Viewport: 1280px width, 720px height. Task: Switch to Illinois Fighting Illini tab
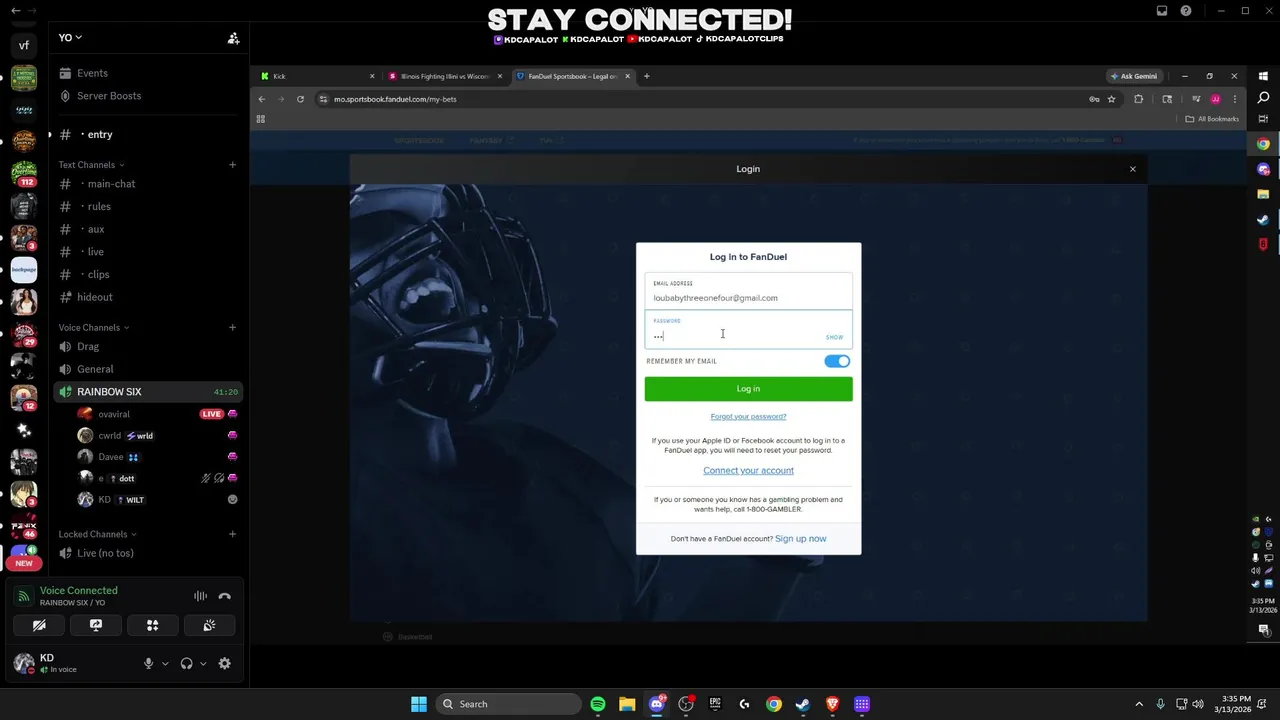pyautogui.click(x=444, y=76)
